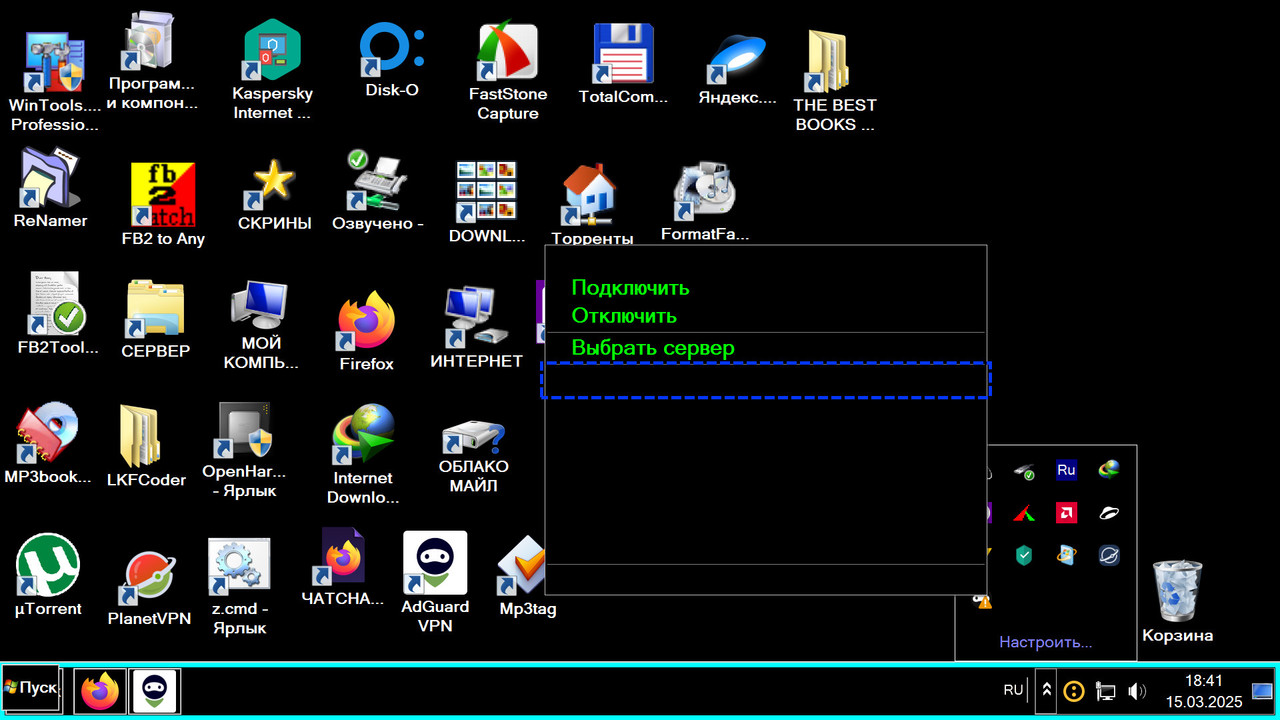Open THE BEST BOOKS folder

pos(835,82)
